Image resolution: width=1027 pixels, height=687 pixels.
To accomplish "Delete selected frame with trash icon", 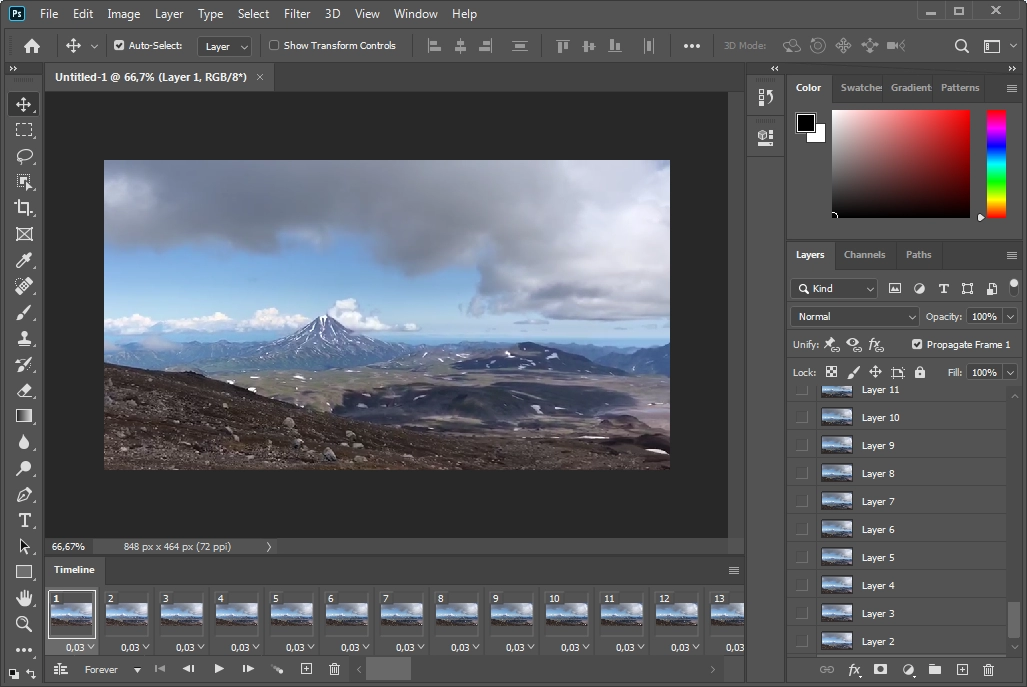I will (x=334, y=669).
